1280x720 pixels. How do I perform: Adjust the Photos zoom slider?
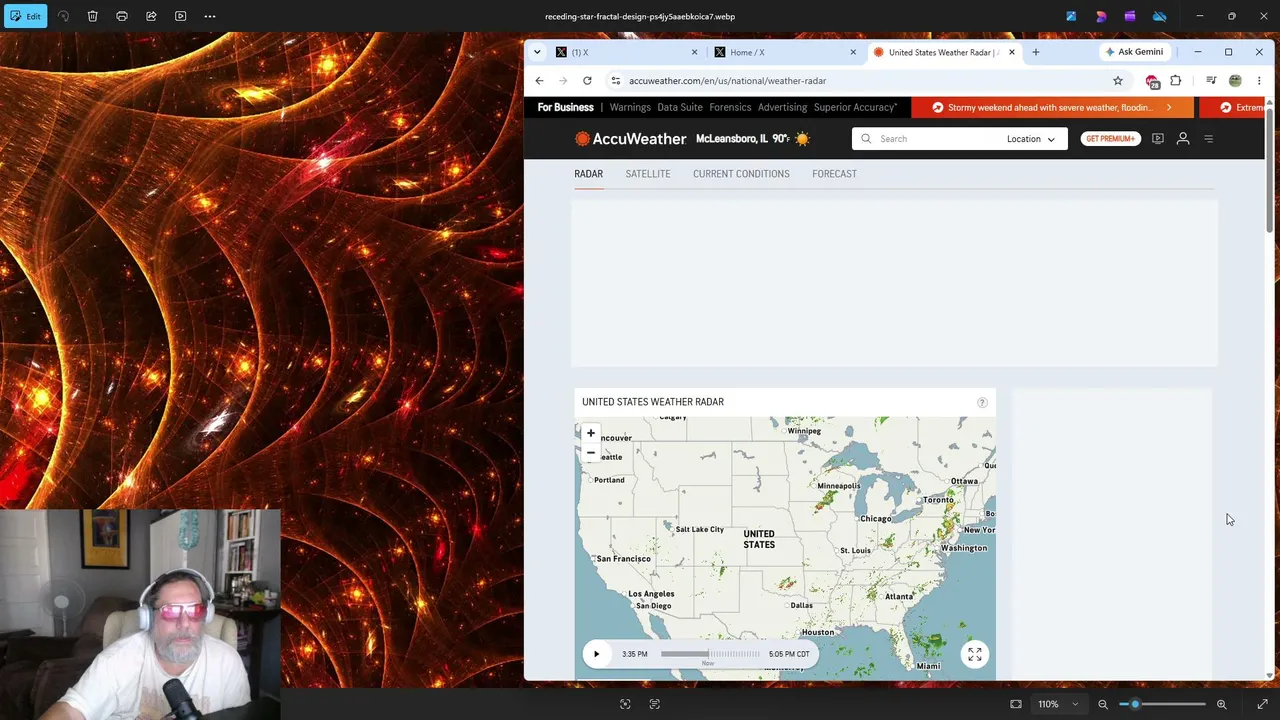coord(1162,704)
